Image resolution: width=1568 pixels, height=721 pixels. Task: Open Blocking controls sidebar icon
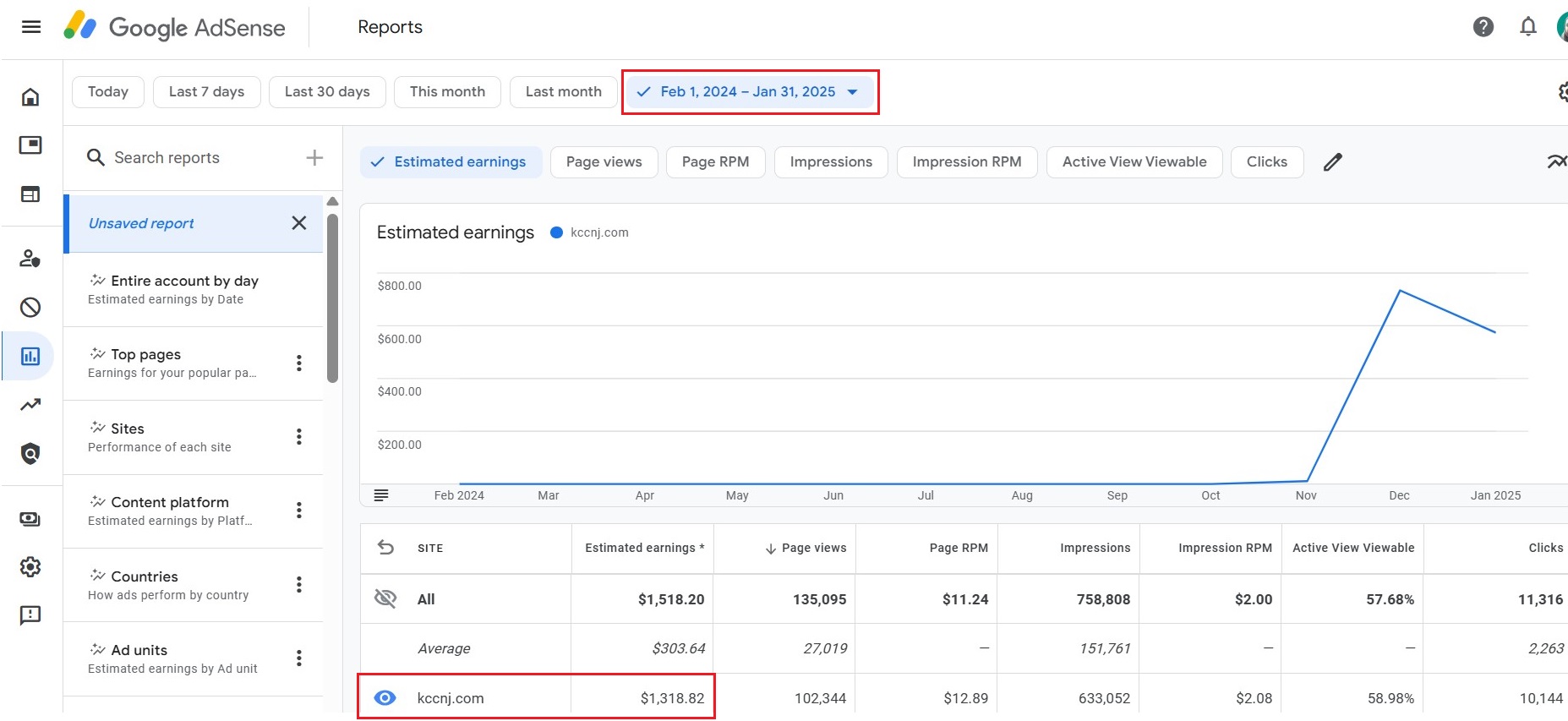coord(30,307)
